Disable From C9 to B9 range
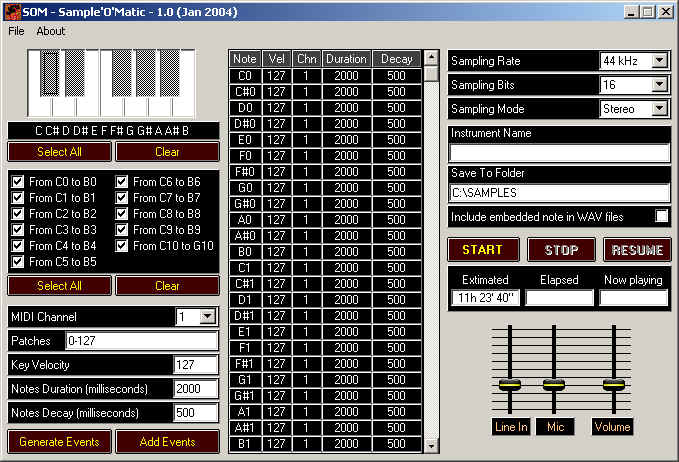The image size is (679, 462). coord(122,230)
